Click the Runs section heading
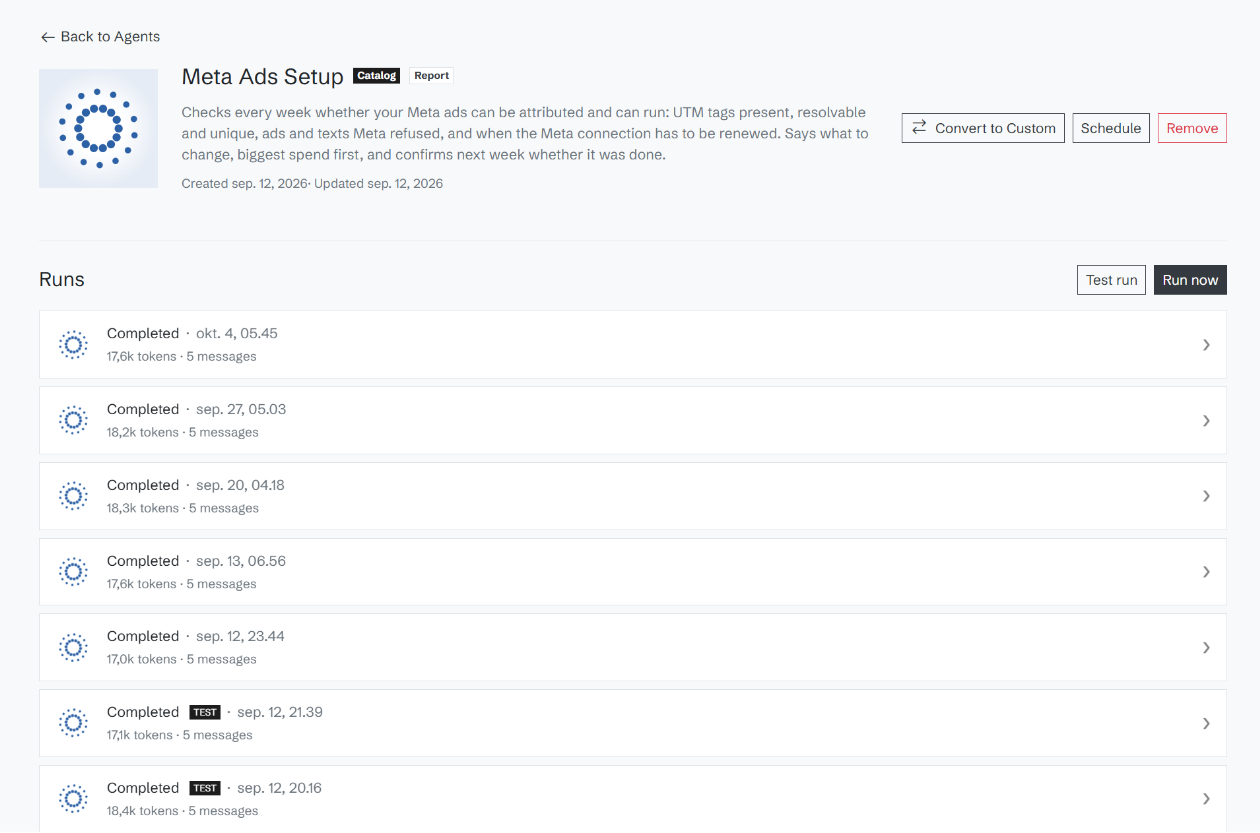This screenshot has width=1260, height=833. pos(62,280)
